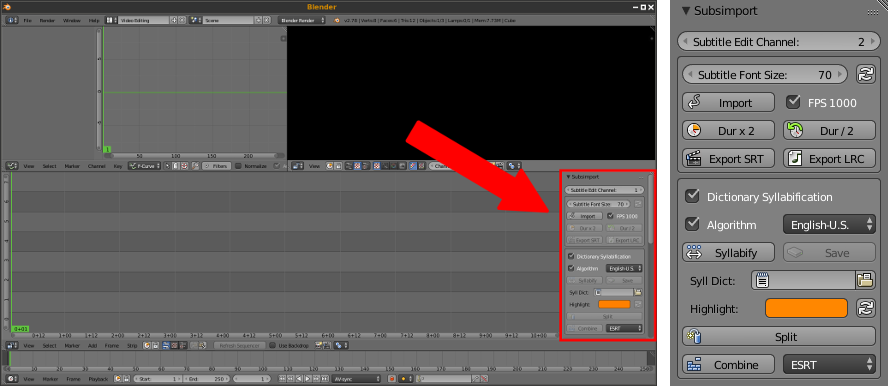The height and width of the screenshot is (386, 888).
Task: Click Syllabify in the enlarged panel
Action: [x=728, y=252]
